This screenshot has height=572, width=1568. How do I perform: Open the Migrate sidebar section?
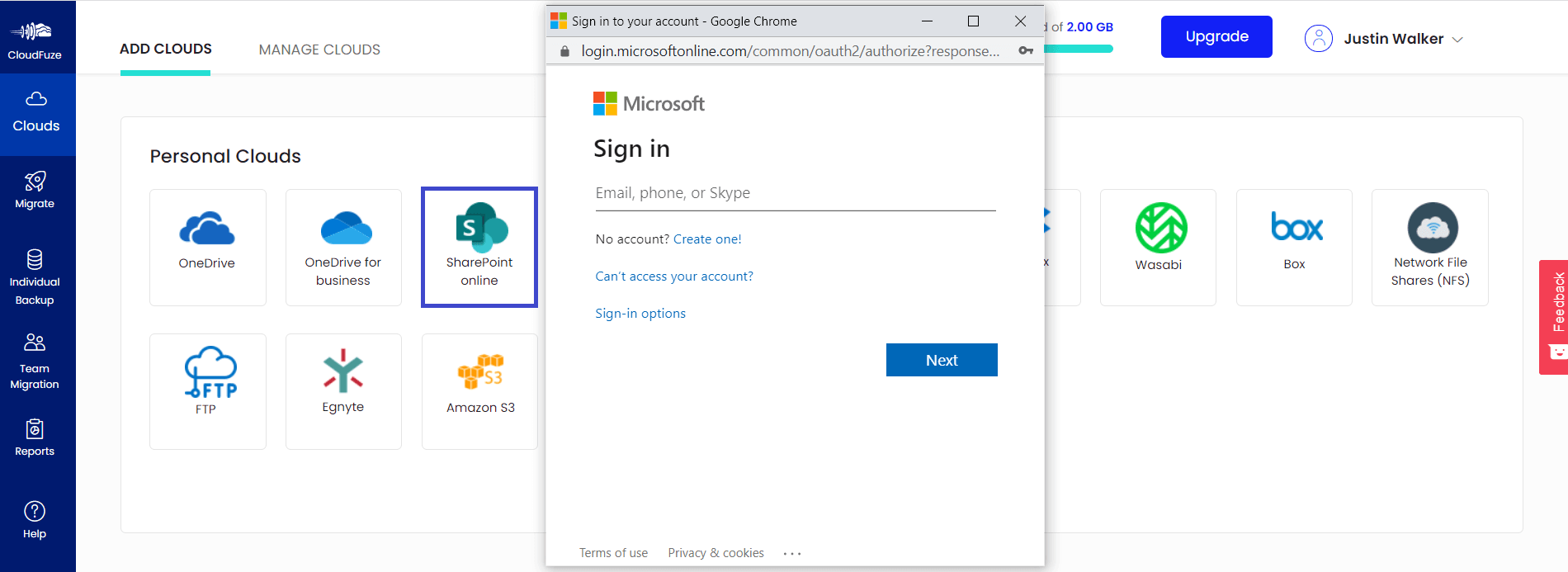pyautogui.click(x=35, y=190)
